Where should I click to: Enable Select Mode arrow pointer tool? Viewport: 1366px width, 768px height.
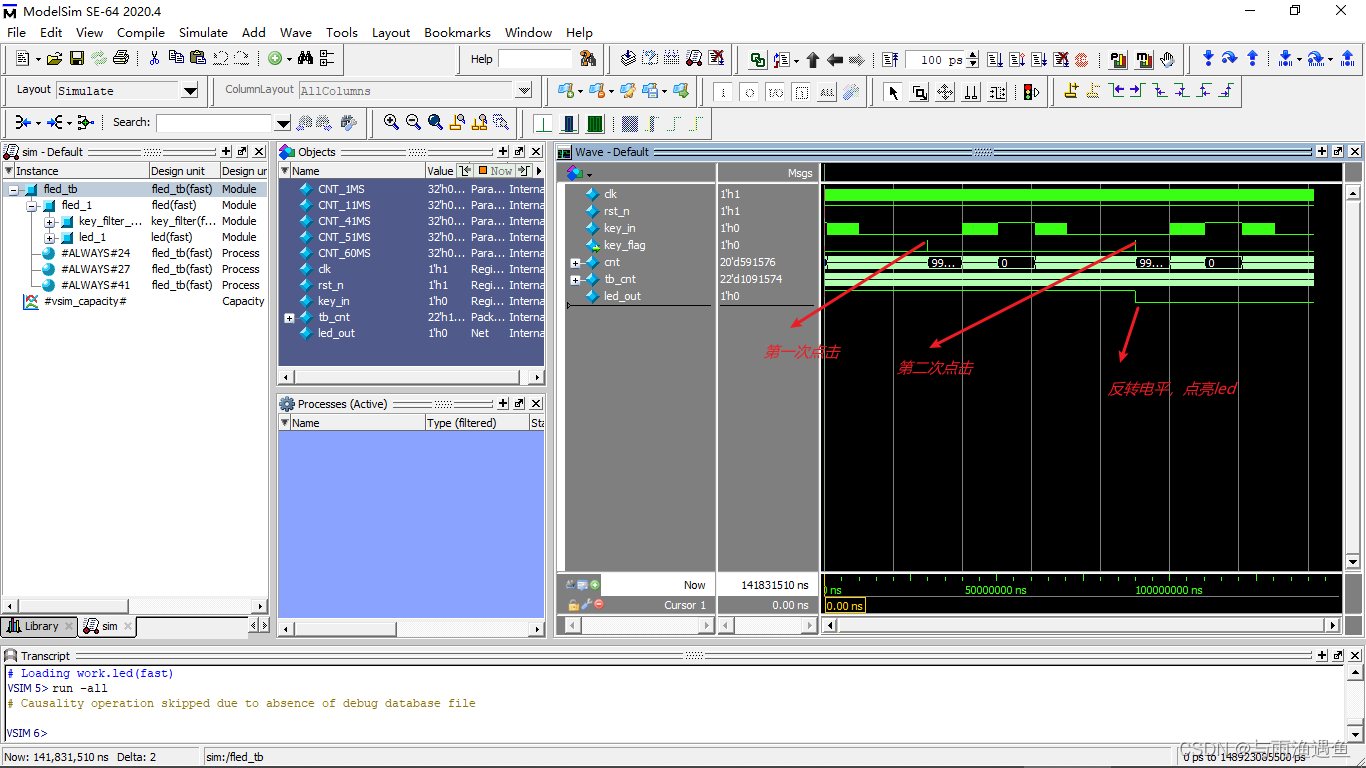click(x=894, y=93)
